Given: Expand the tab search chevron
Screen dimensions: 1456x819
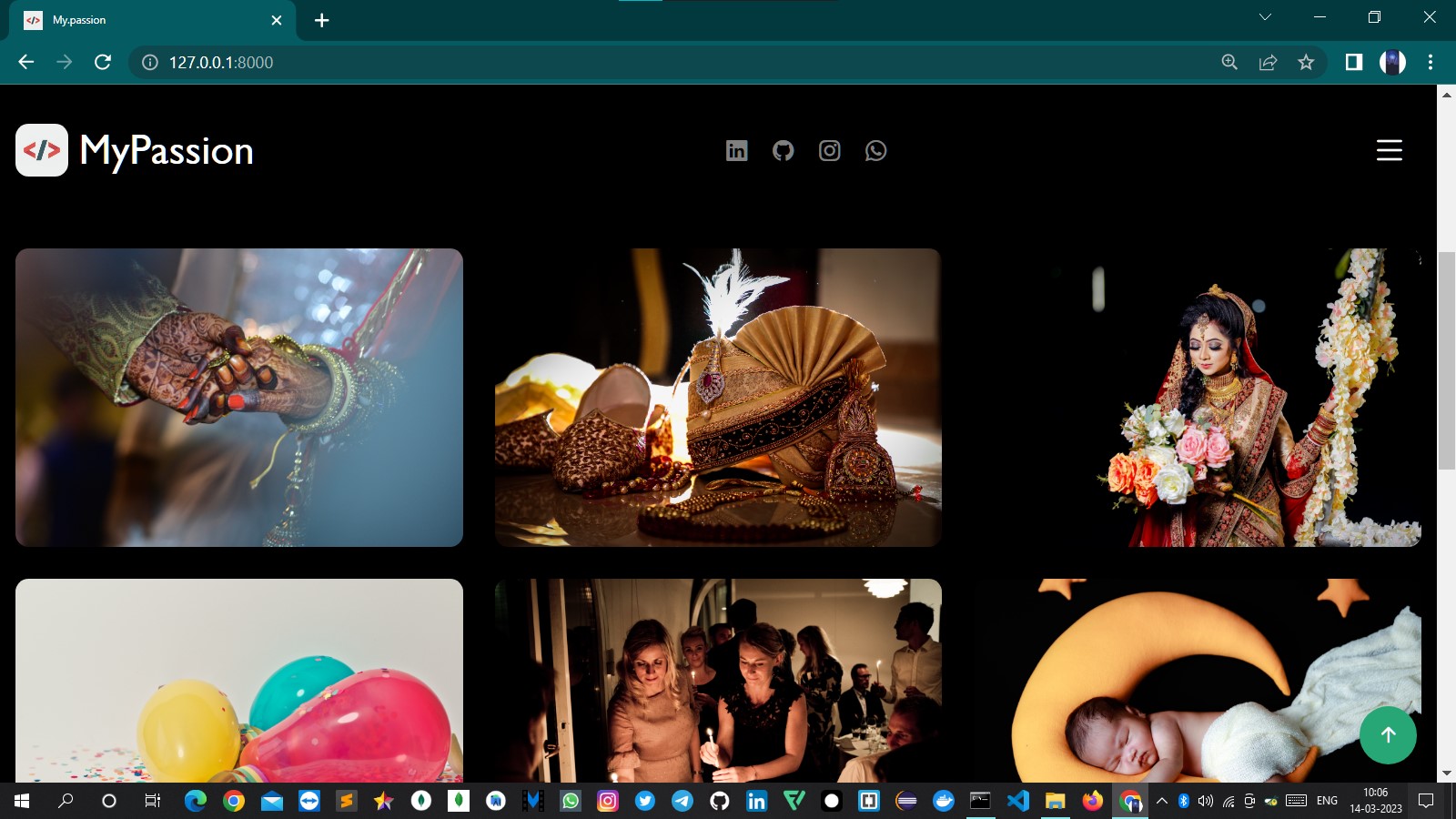Looking at the screenshot, I should pyautogui.click(x=1265, y=17).
